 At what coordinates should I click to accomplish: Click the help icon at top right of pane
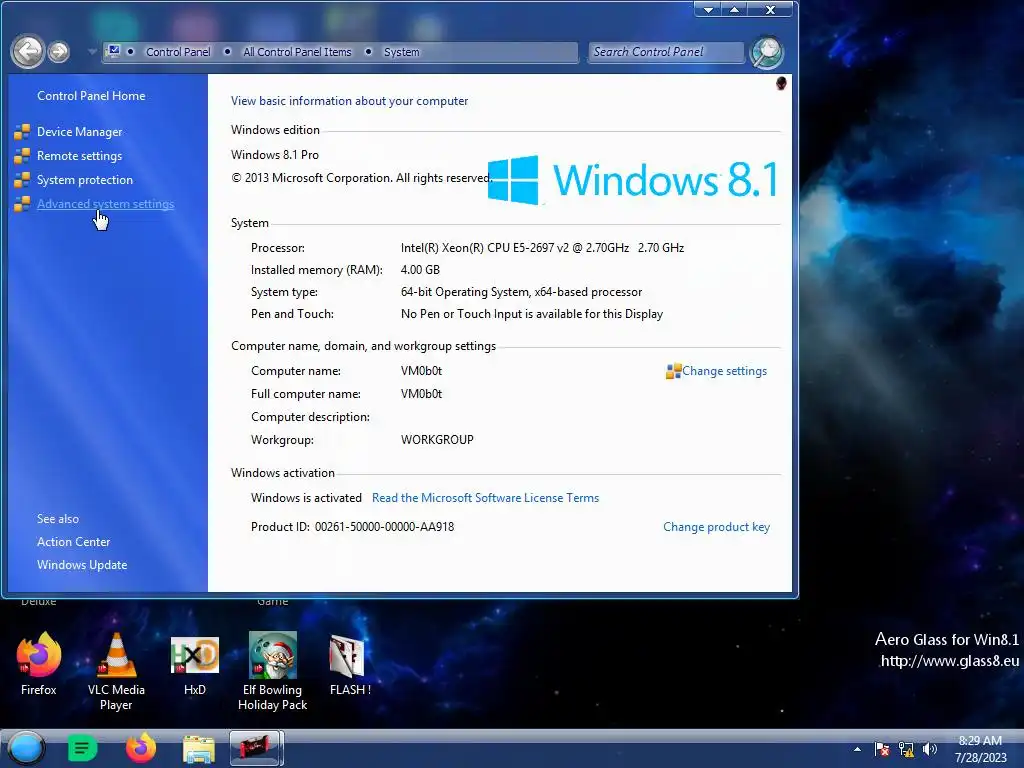click(781, 83)
